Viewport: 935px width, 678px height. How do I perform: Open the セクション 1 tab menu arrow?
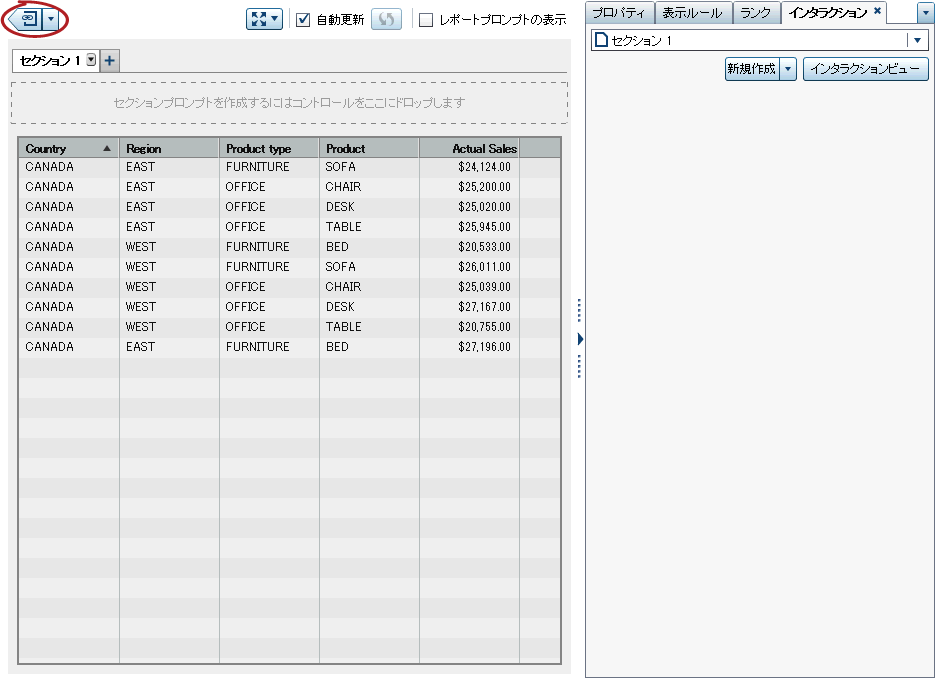point(91,60)
